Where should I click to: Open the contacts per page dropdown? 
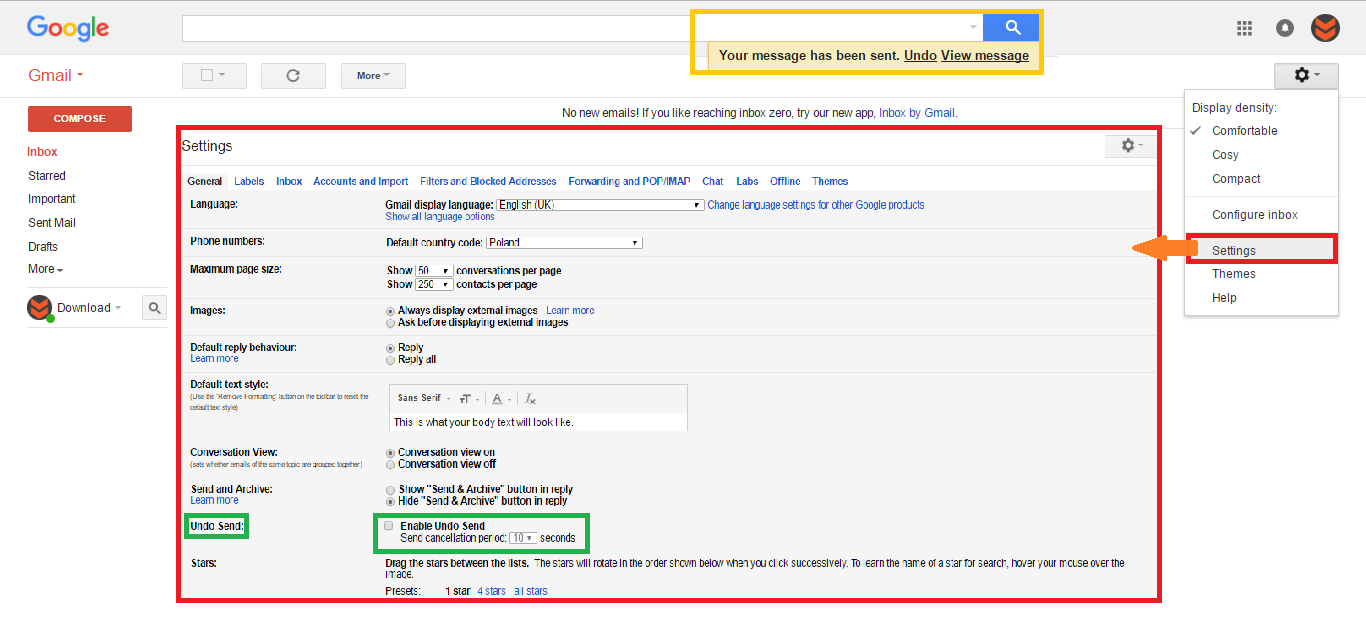tap(434, 284)
